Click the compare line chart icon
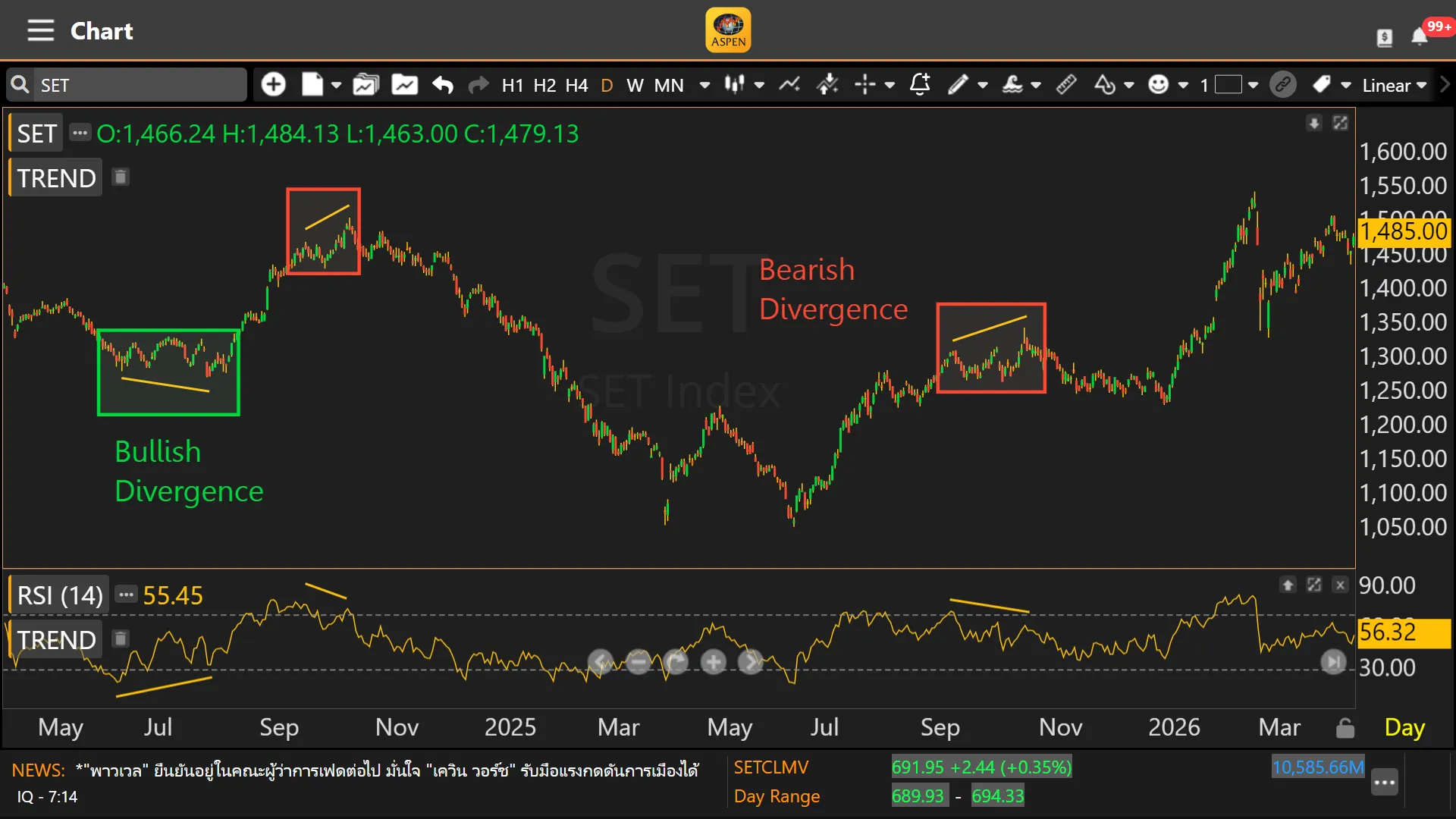 coord(789,84)
